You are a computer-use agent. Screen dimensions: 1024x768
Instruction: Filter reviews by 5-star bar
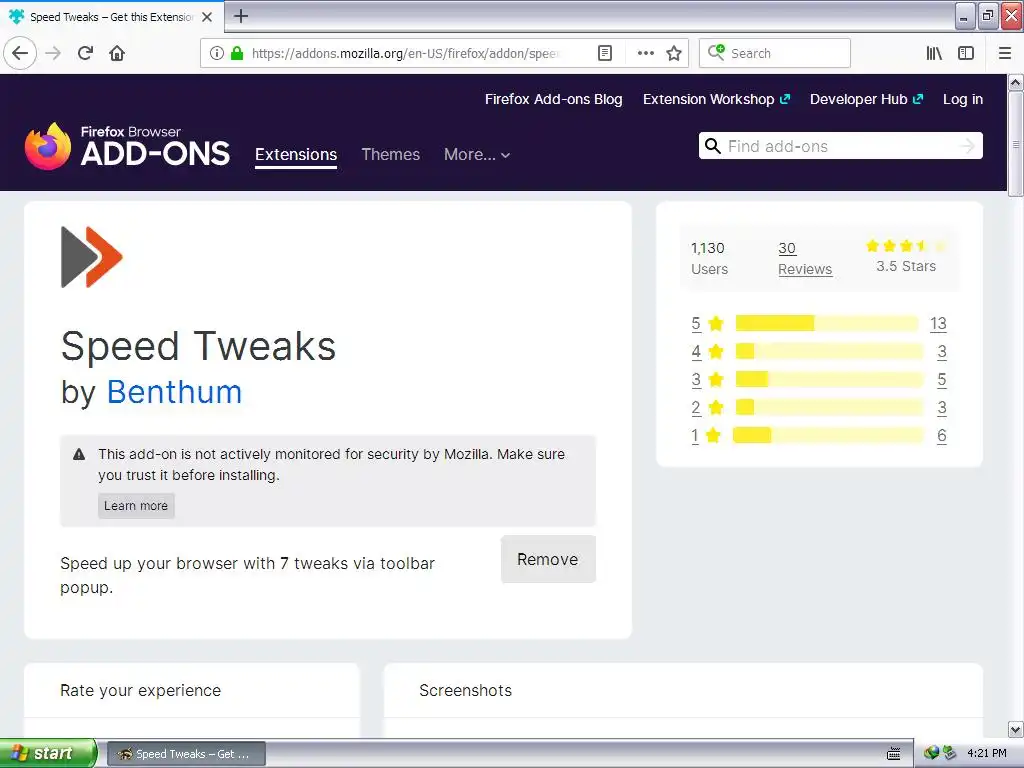pyautogui.click(x=827, y=323)
